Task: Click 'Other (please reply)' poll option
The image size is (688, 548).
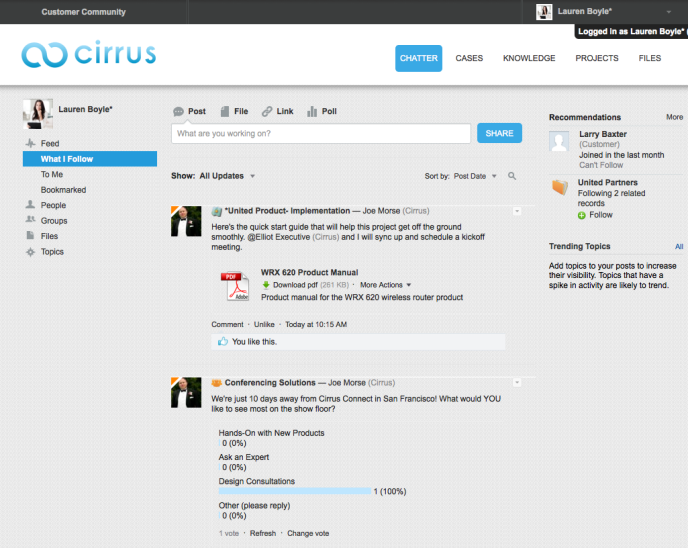Action: 254,505
